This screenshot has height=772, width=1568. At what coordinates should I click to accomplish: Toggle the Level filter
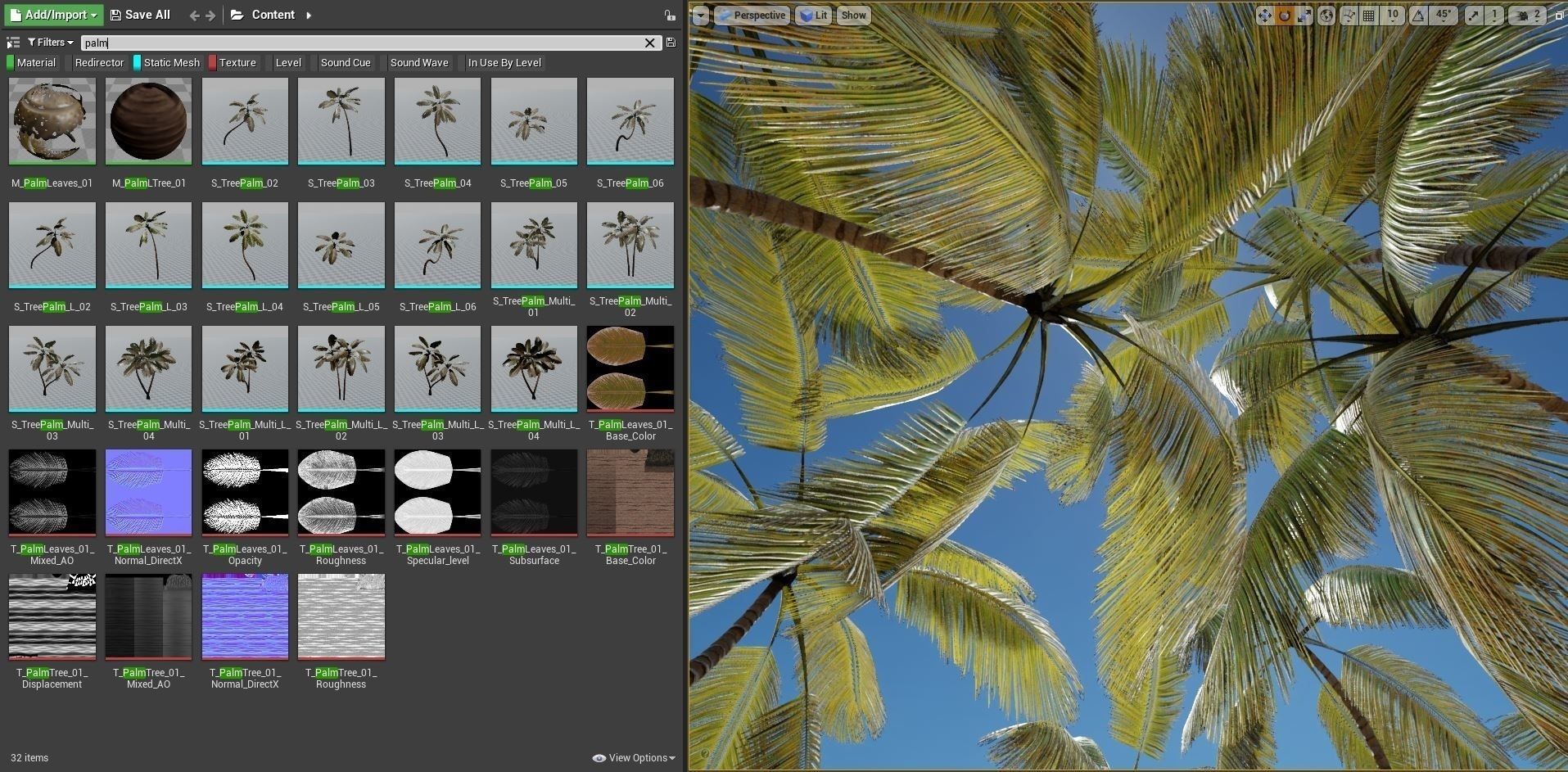coord(284,62)
